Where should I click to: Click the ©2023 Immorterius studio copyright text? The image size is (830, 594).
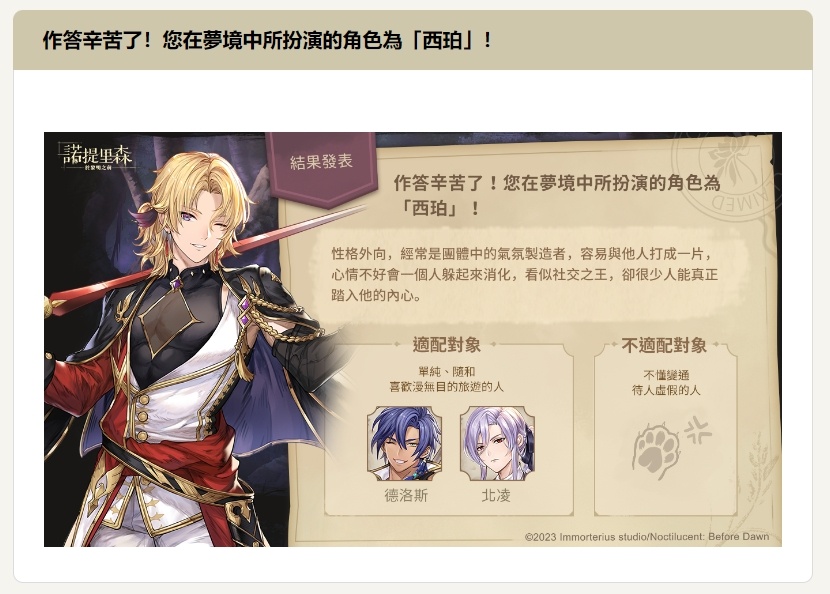coord(647,537)
